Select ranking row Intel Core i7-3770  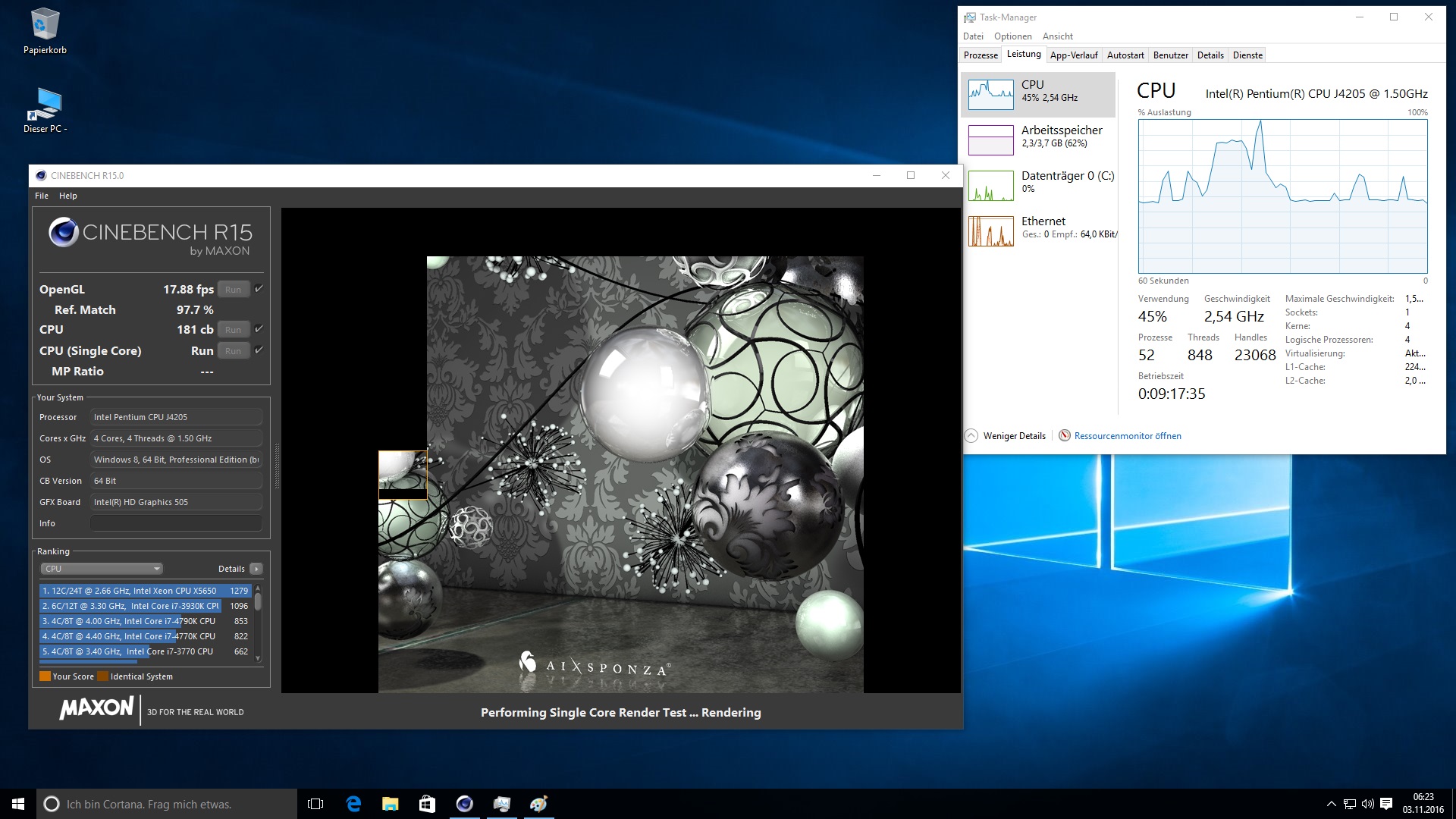145,651
